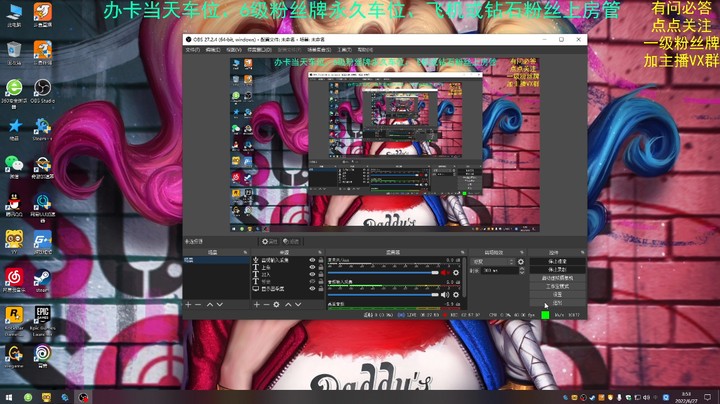720x404 pixels.
Task: Unmute the muted red speaker in mixer
Action: click(445, 273)
